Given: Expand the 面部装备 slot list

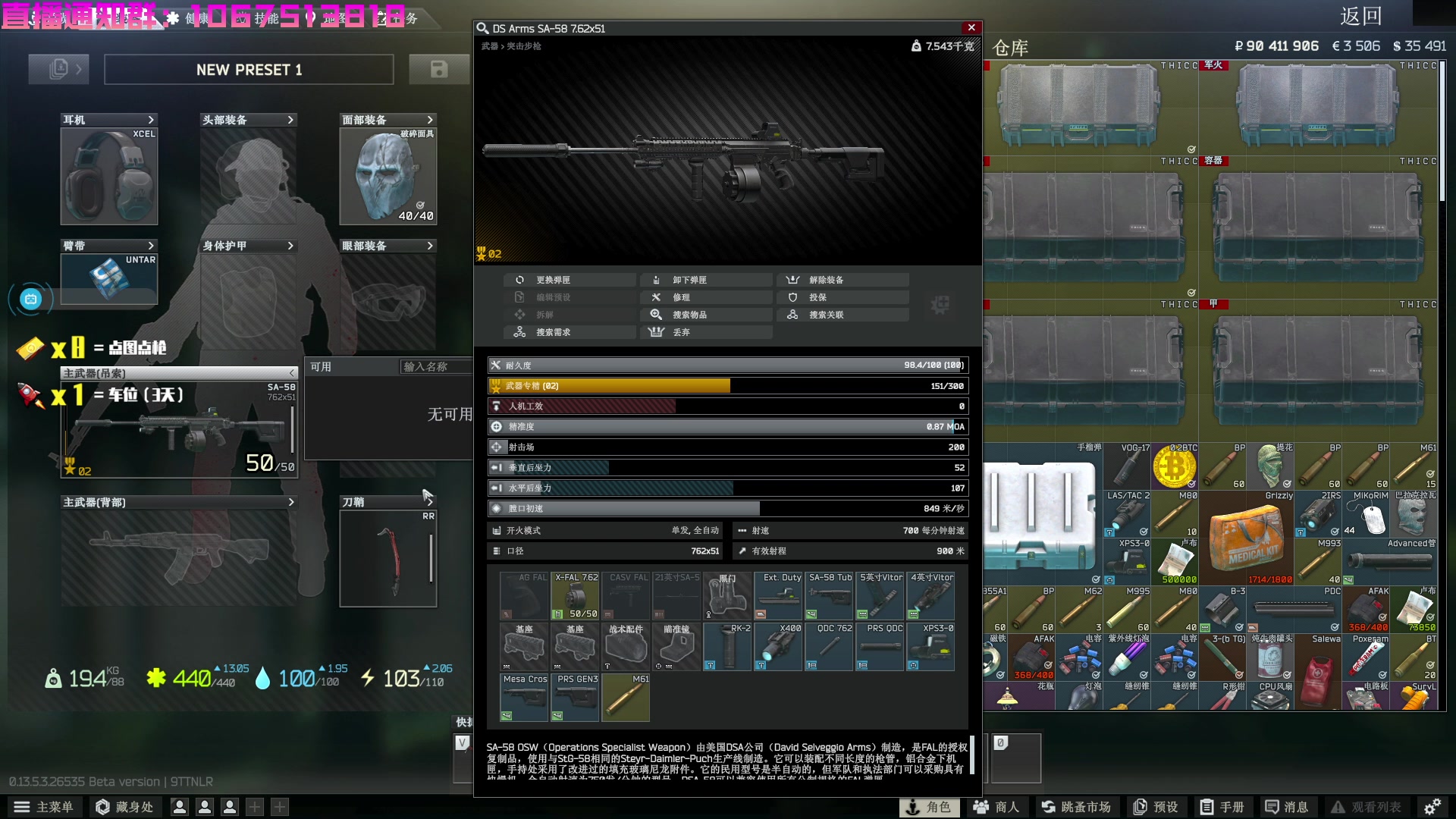Looking at the screenshot, I should [430, 120].
